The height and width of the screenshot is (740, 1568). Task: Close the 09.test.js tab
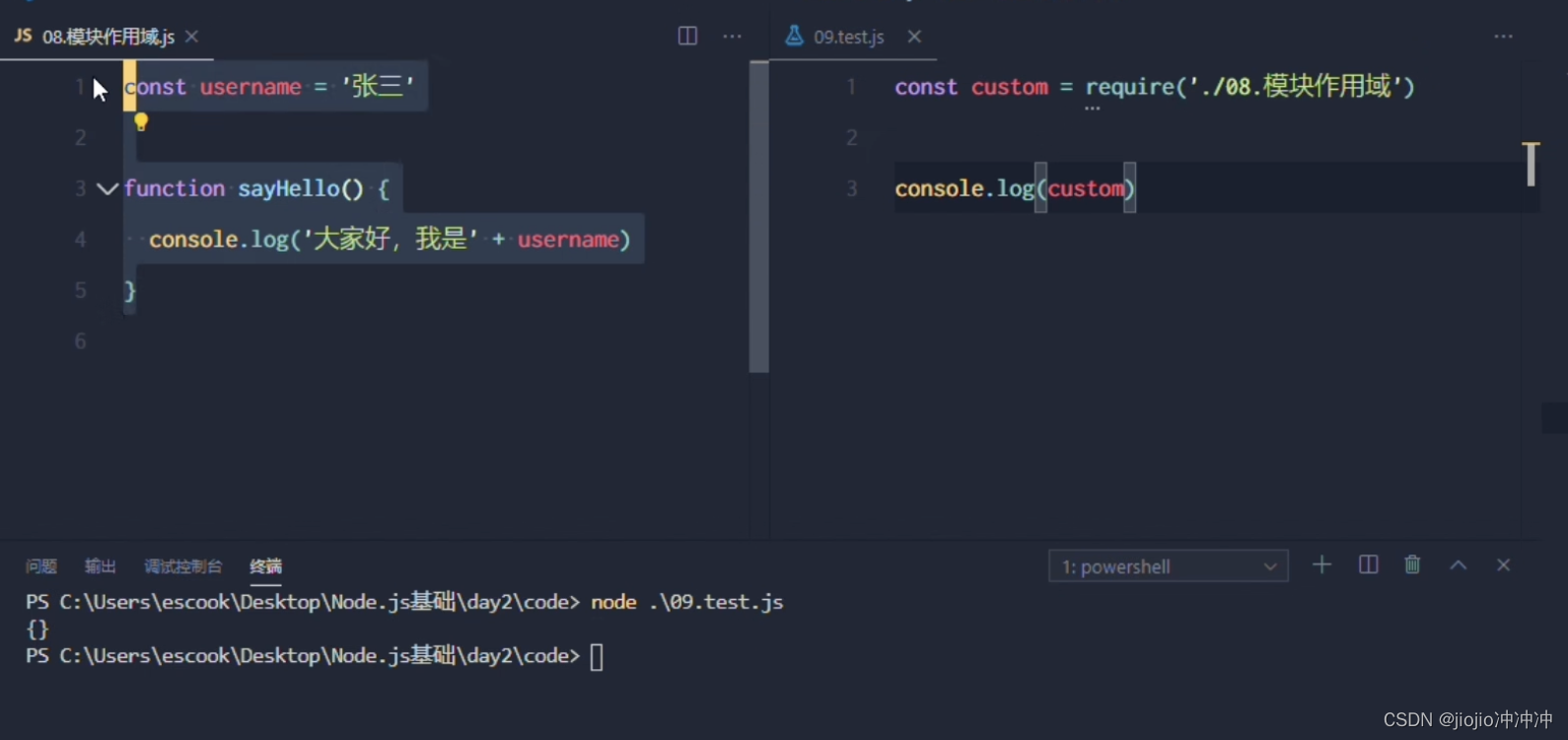[914, 37]
